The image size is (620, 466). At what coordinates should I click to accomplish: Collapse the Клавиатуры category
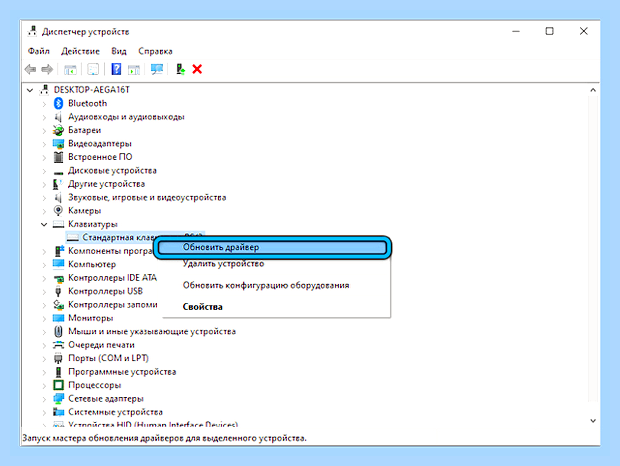click(x=44, y=225)
